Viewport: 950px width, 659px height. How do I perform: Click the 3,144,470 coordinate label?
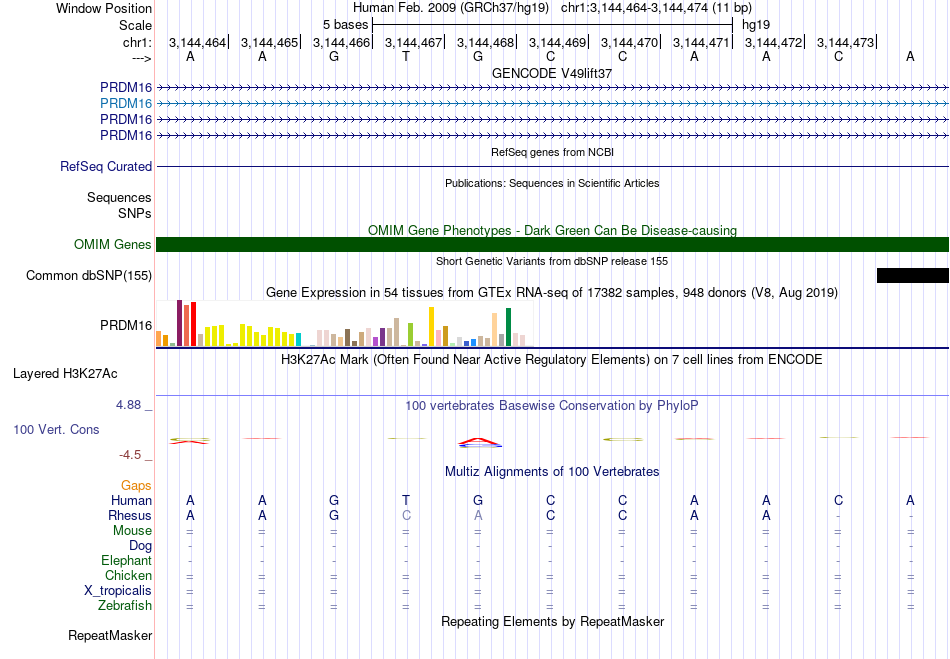[x=629, y=42]
